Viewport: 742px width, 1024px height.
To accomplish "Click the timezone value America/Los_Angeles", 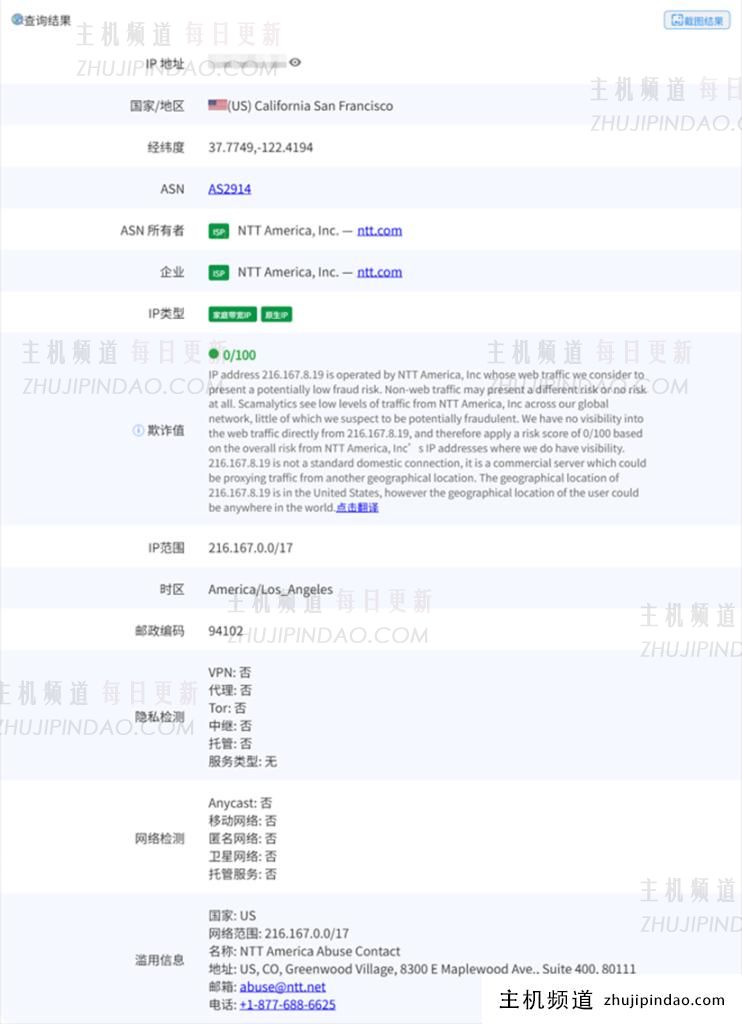I will pos(270,590).
